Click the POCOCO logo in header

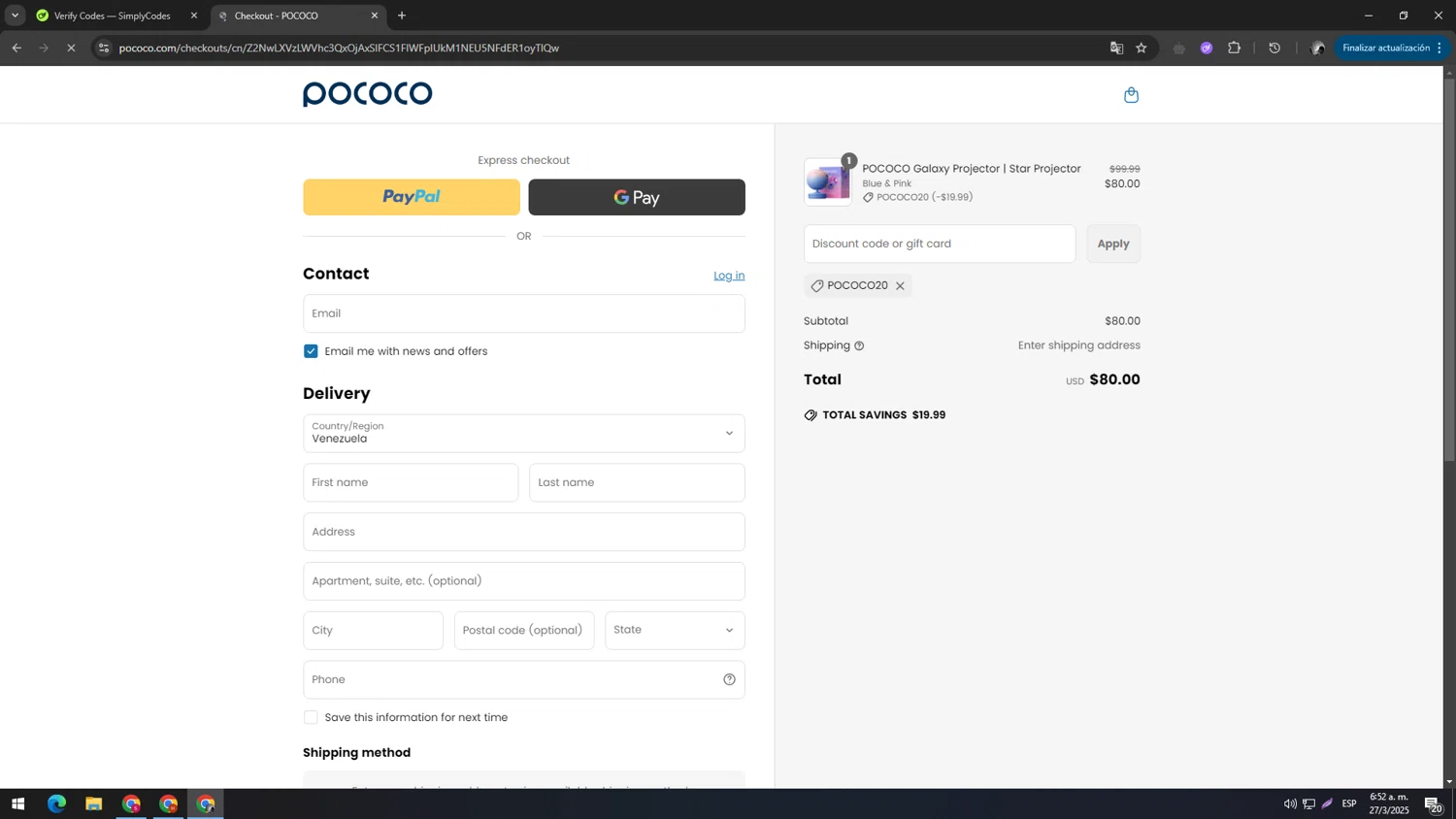click(367, 94)
